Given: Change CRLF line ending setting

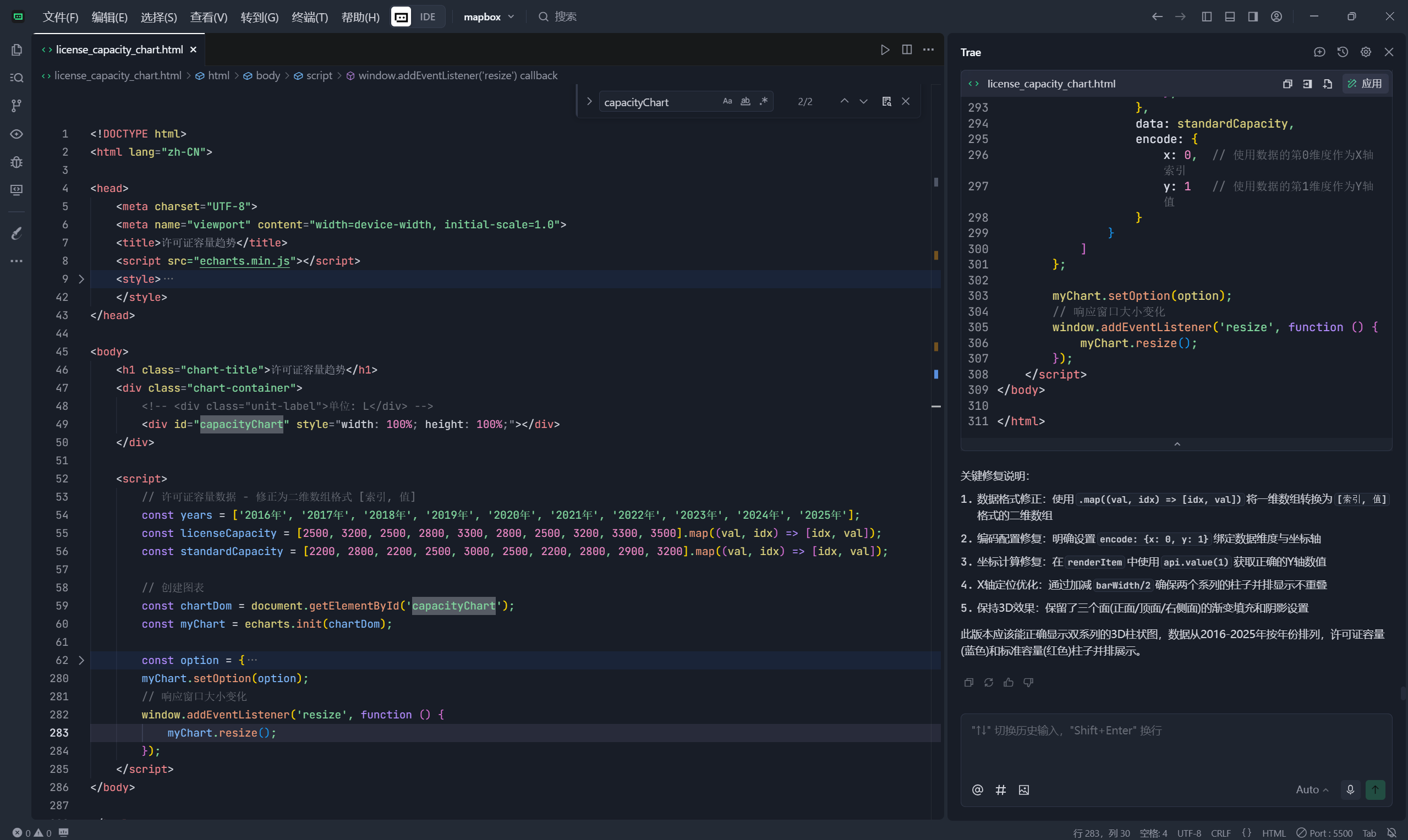Looking at the screenshot, I should pos(1220,833).
